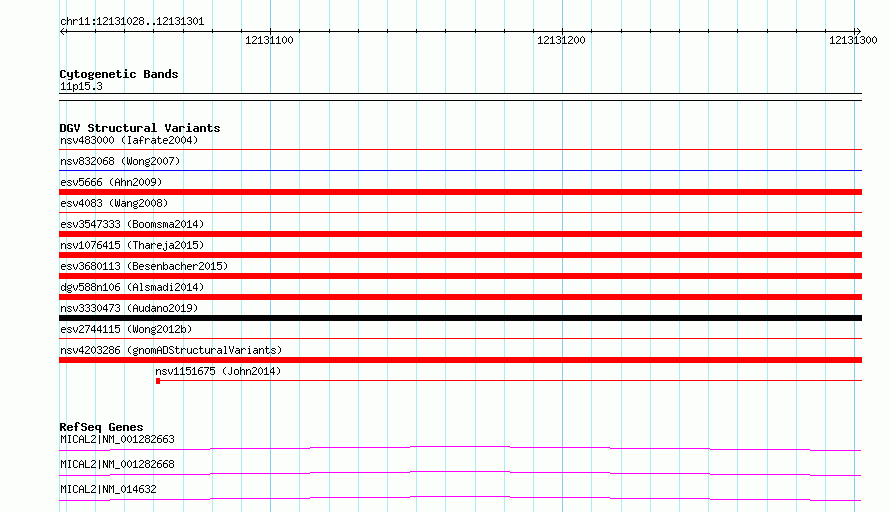
Task: Click the thick red bar under nsv1076415
Action: 460,255
